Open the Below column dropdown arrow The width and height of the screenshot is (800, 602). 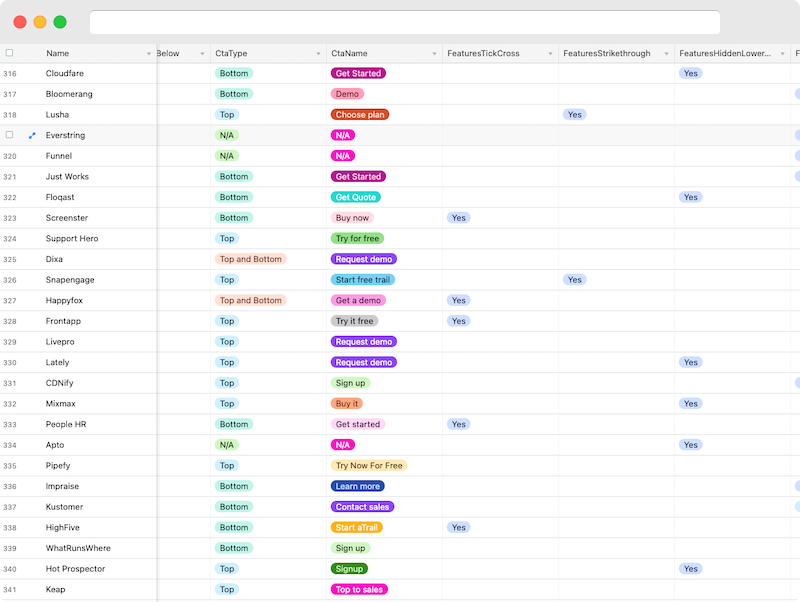coord(202,54)
